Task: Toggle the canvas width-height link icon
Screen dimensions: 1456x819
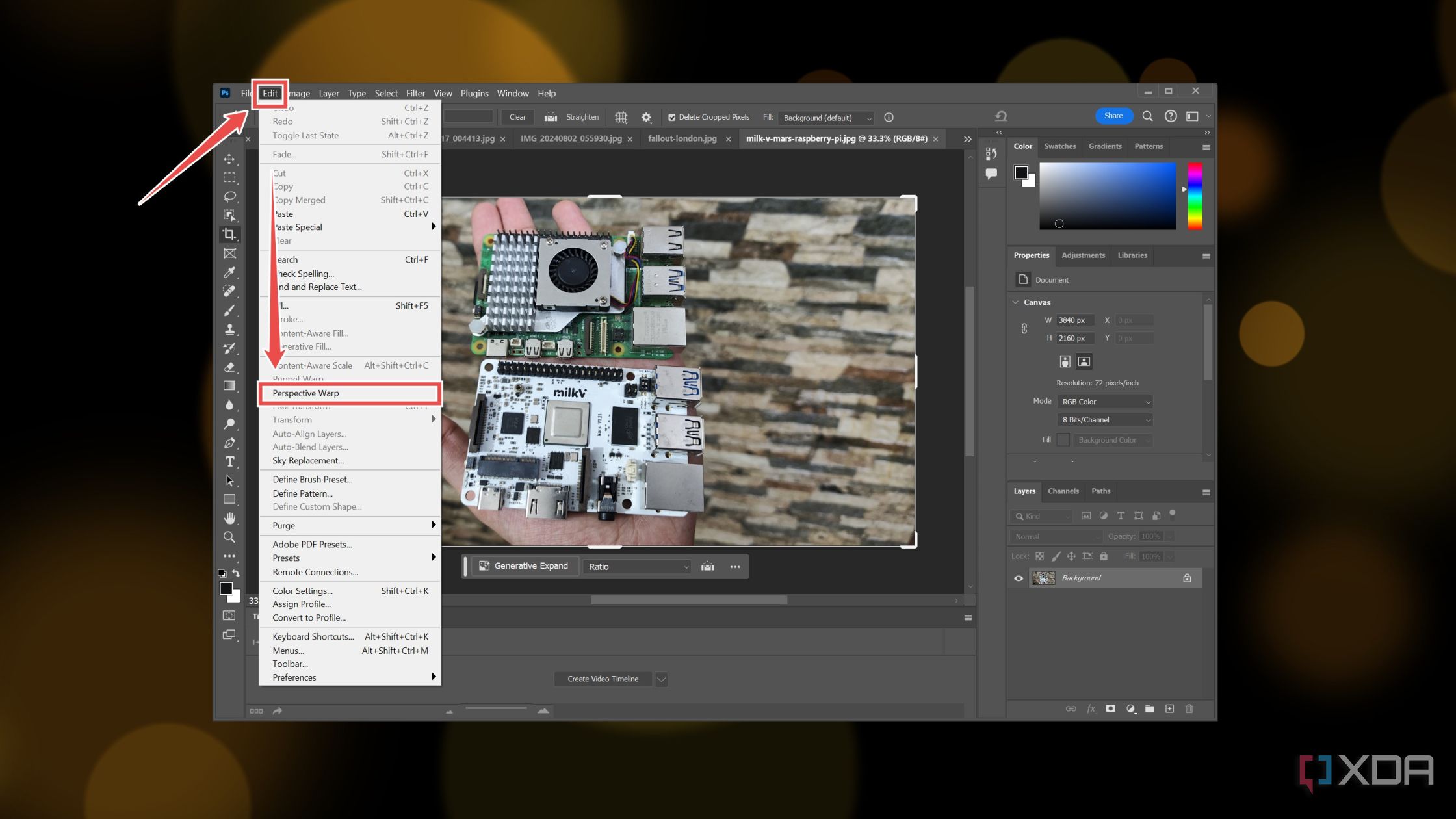Action: coord(1024,329)
